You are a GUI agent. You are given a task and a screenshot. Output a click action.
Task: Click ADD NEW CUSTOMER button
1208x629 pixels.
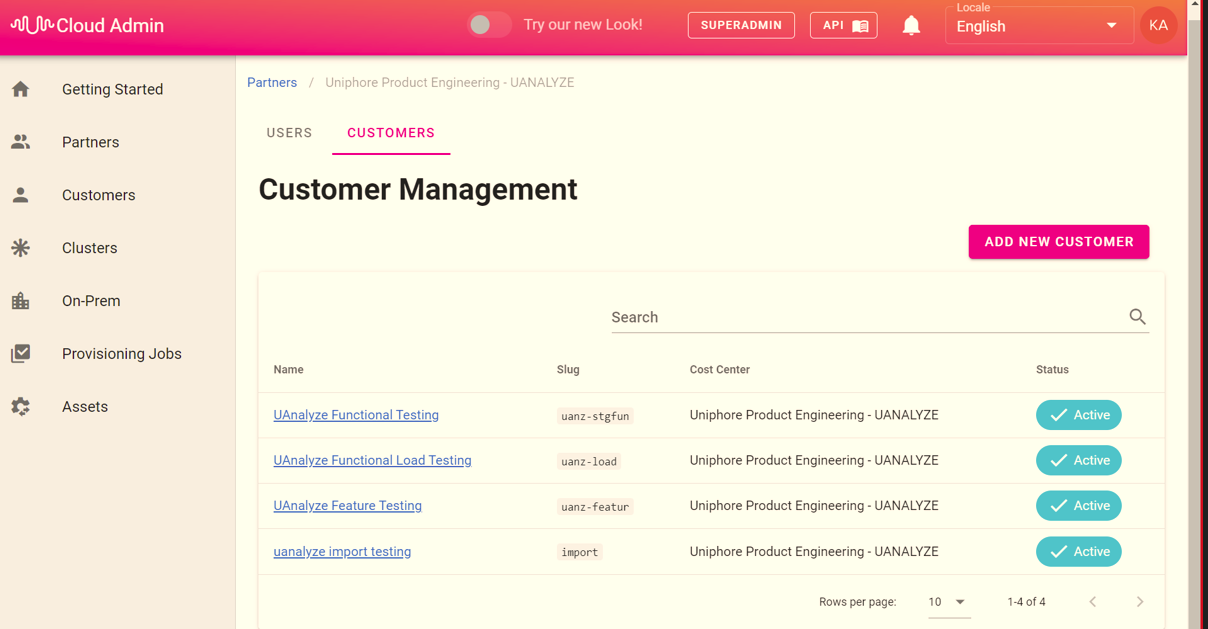point(1059,242)
